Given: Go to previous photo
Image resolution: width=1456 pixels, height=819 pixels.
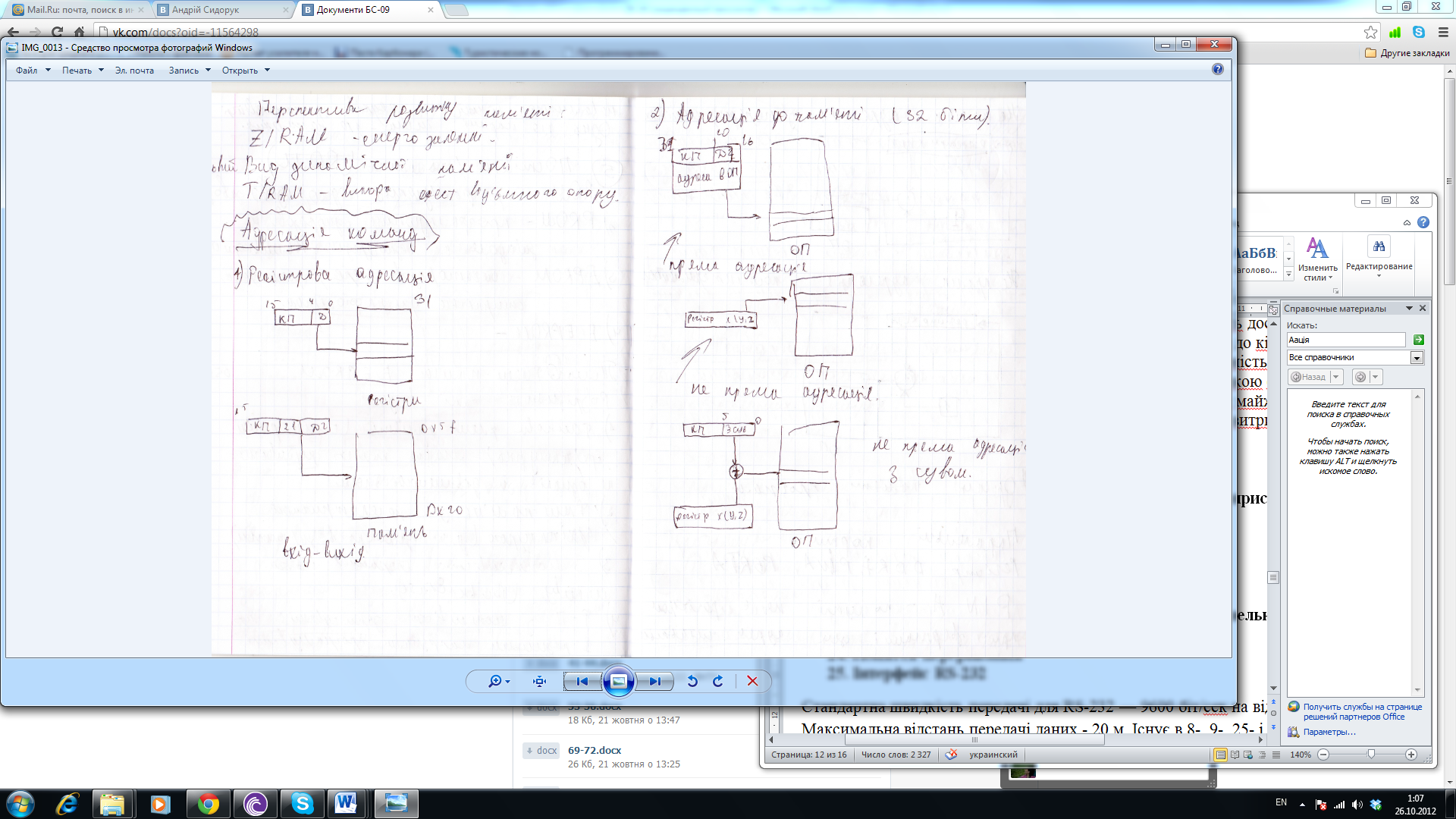Looking at the screenshot, I should pos(582,681).
